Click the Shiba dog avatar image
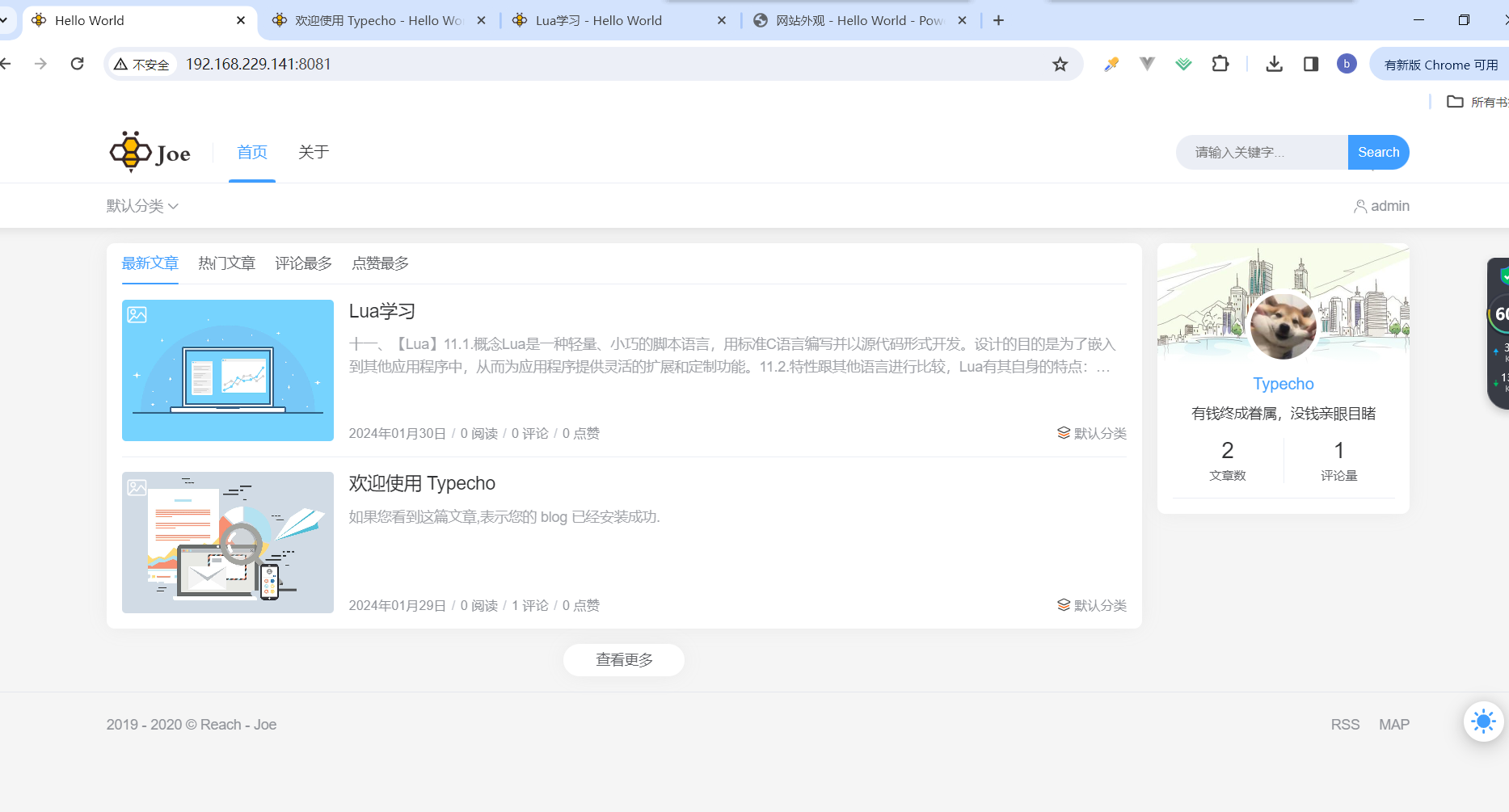 click(1283, 326)
